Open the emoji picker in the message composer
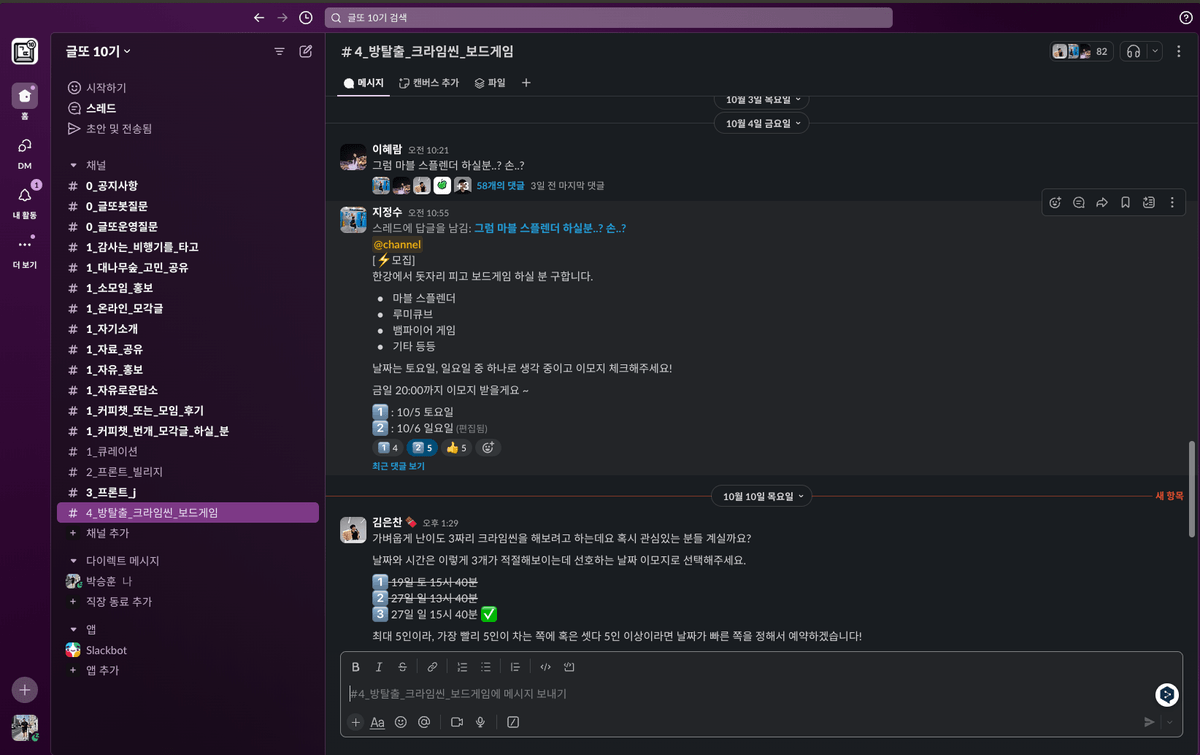 pos(400,722)
